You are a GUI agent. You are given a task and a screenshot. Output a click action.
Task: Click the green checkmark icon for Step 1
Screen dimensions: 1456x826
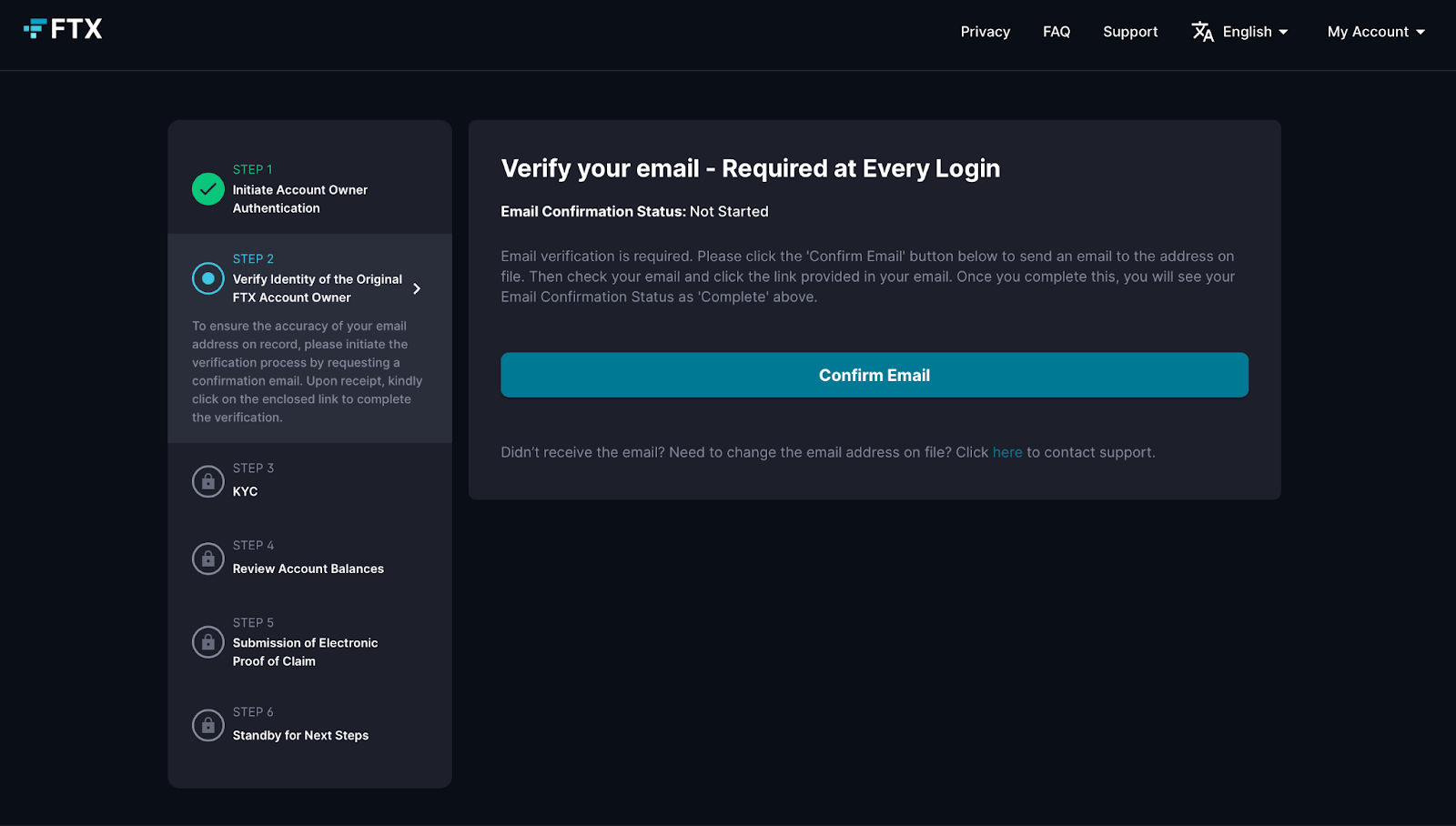207,189
